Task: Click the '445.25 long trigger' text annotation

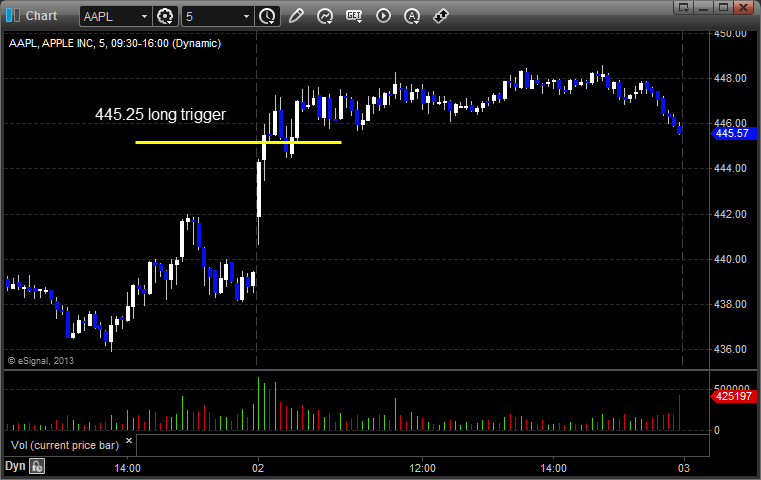Action: (161, 115)
